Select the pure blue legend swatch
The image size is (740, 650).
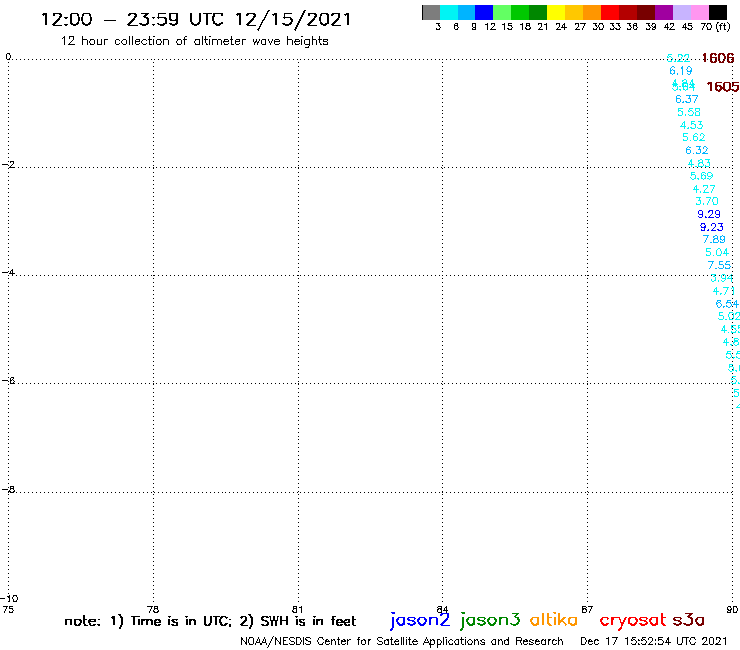click(x=485, y=12)
